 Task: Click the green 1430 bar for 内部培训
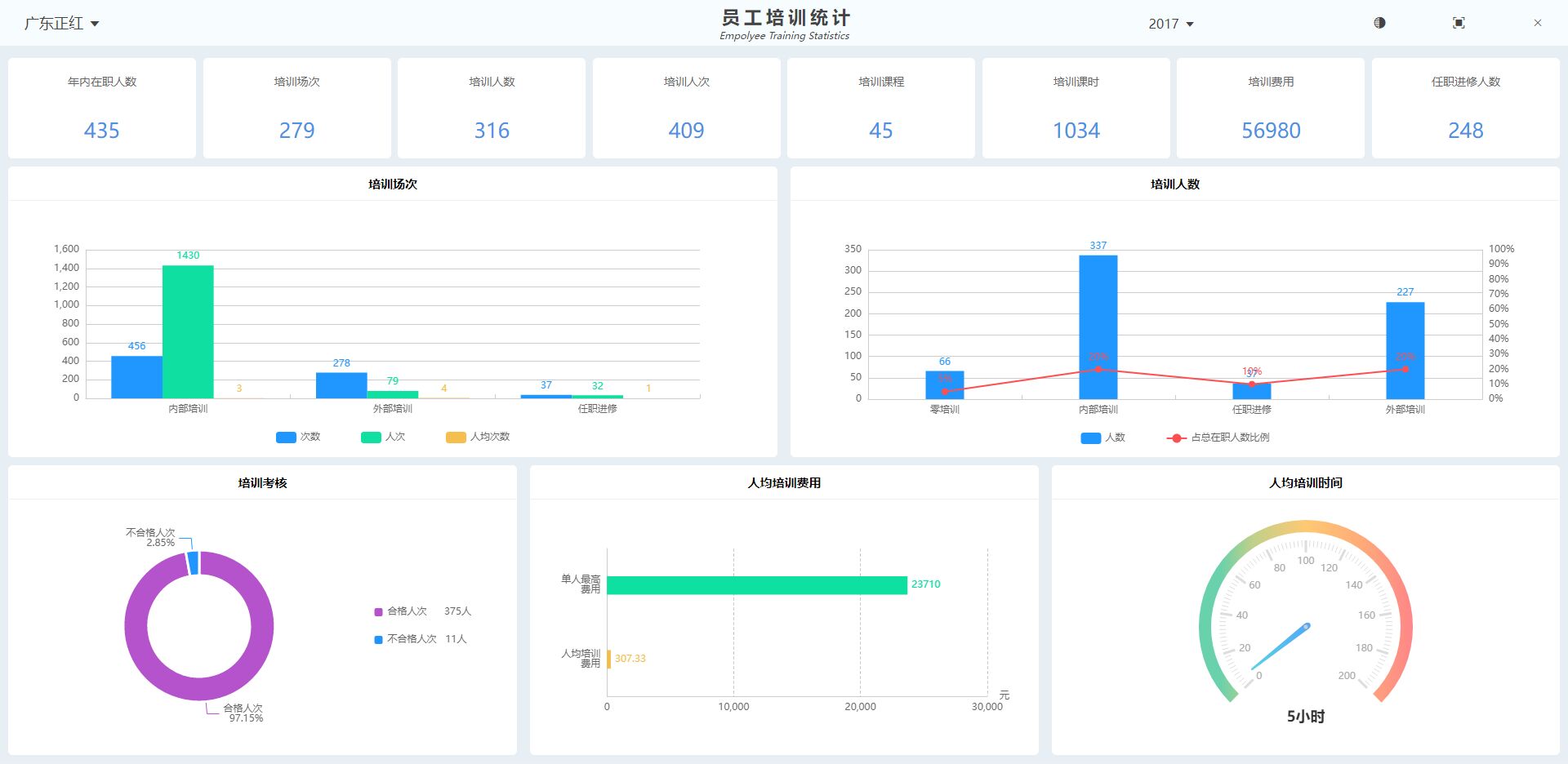click(x=188, y=331)
